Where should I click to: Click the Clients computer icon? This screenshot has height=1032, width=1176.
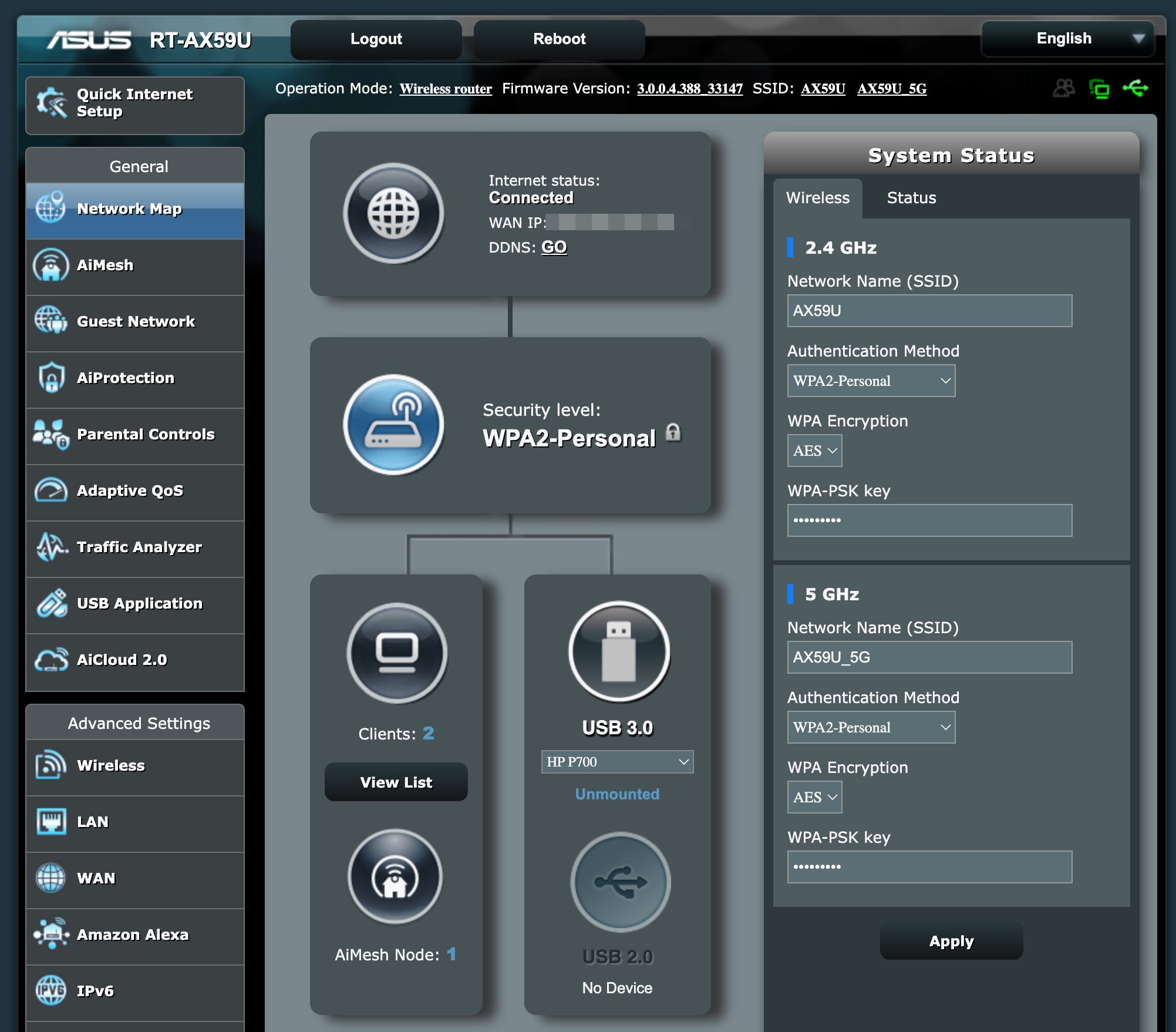coord(397,653)
